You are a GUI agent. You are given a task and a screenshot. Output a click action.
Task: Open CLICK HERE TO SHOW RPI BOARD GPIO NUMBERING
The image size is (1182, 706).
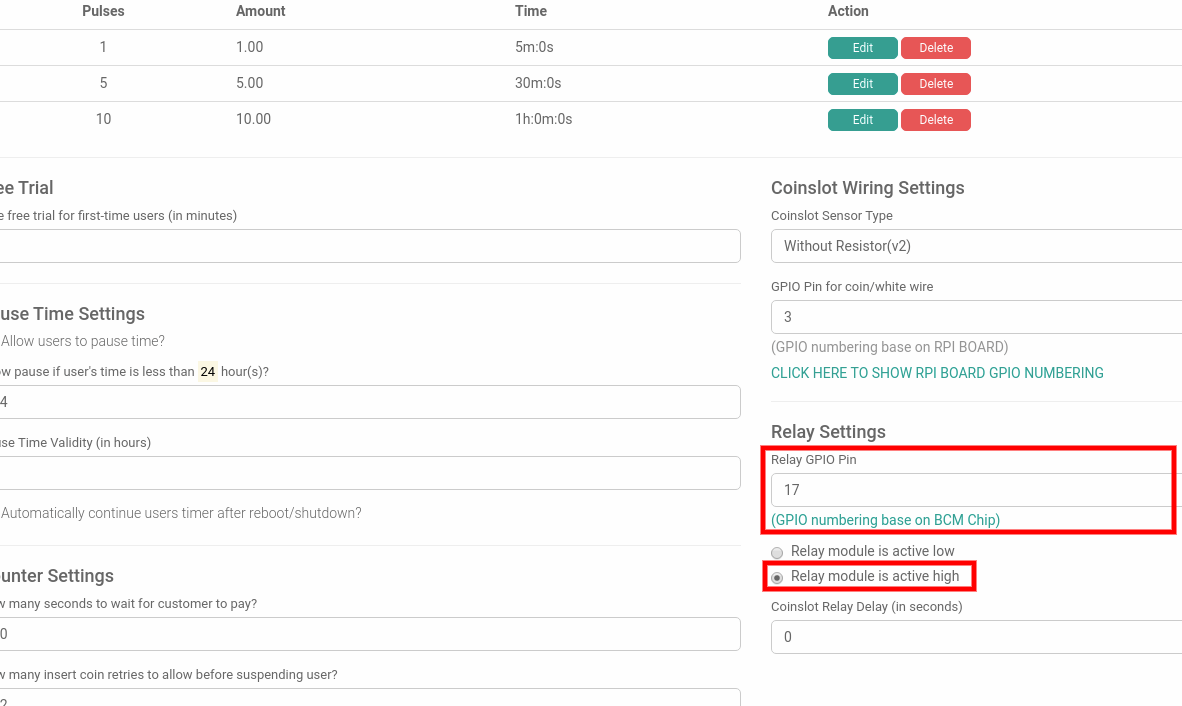point(937,372)
